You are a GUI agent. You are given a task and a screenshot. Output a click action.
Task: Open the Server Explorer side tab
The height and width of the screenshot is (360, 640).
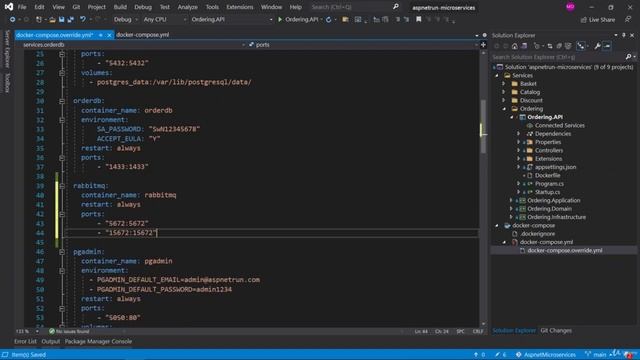pyautogui.click(x=7, y=49)
